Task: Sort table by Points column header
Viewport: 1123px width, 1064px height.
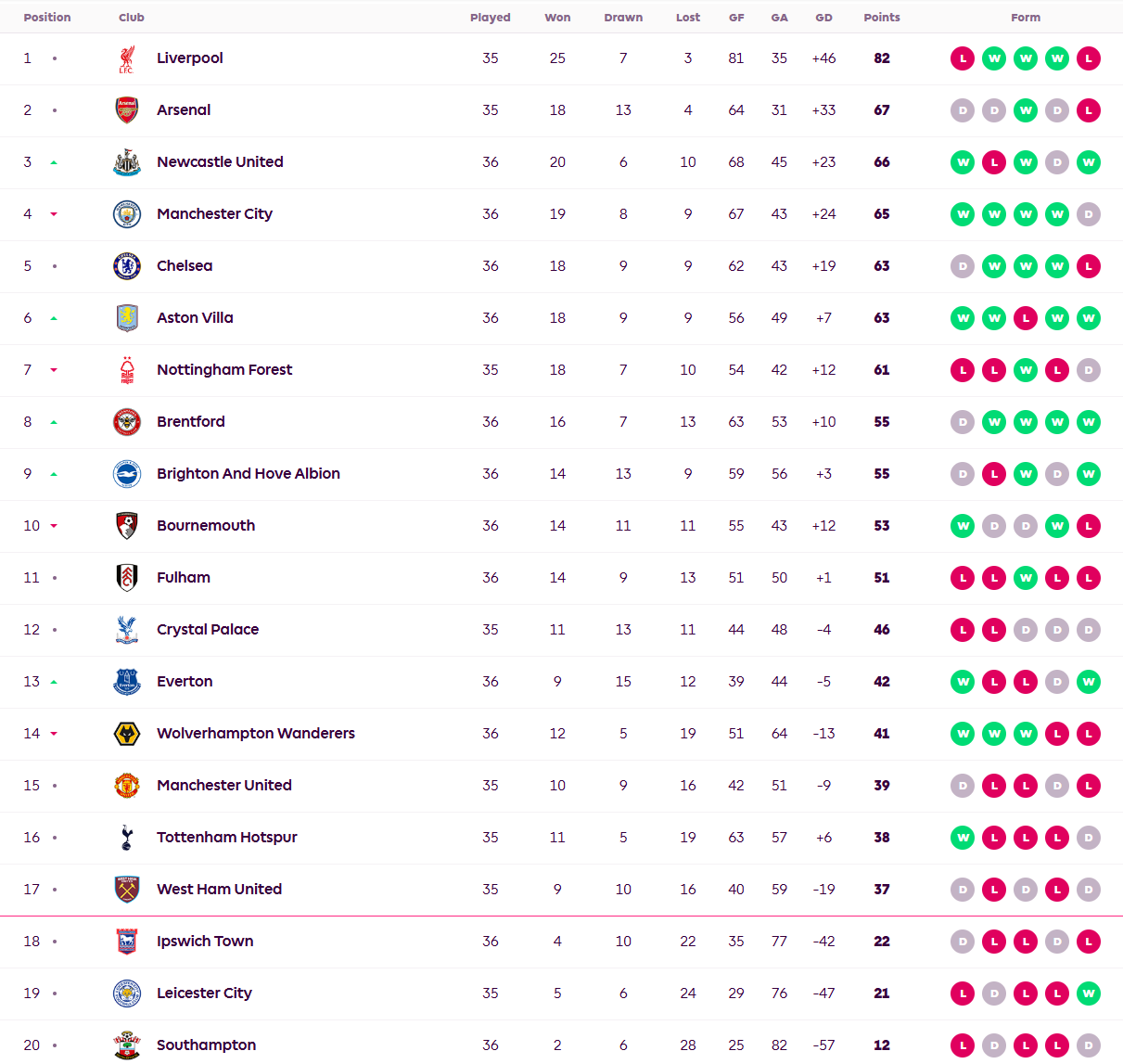Action: click(x=882, y=18)
